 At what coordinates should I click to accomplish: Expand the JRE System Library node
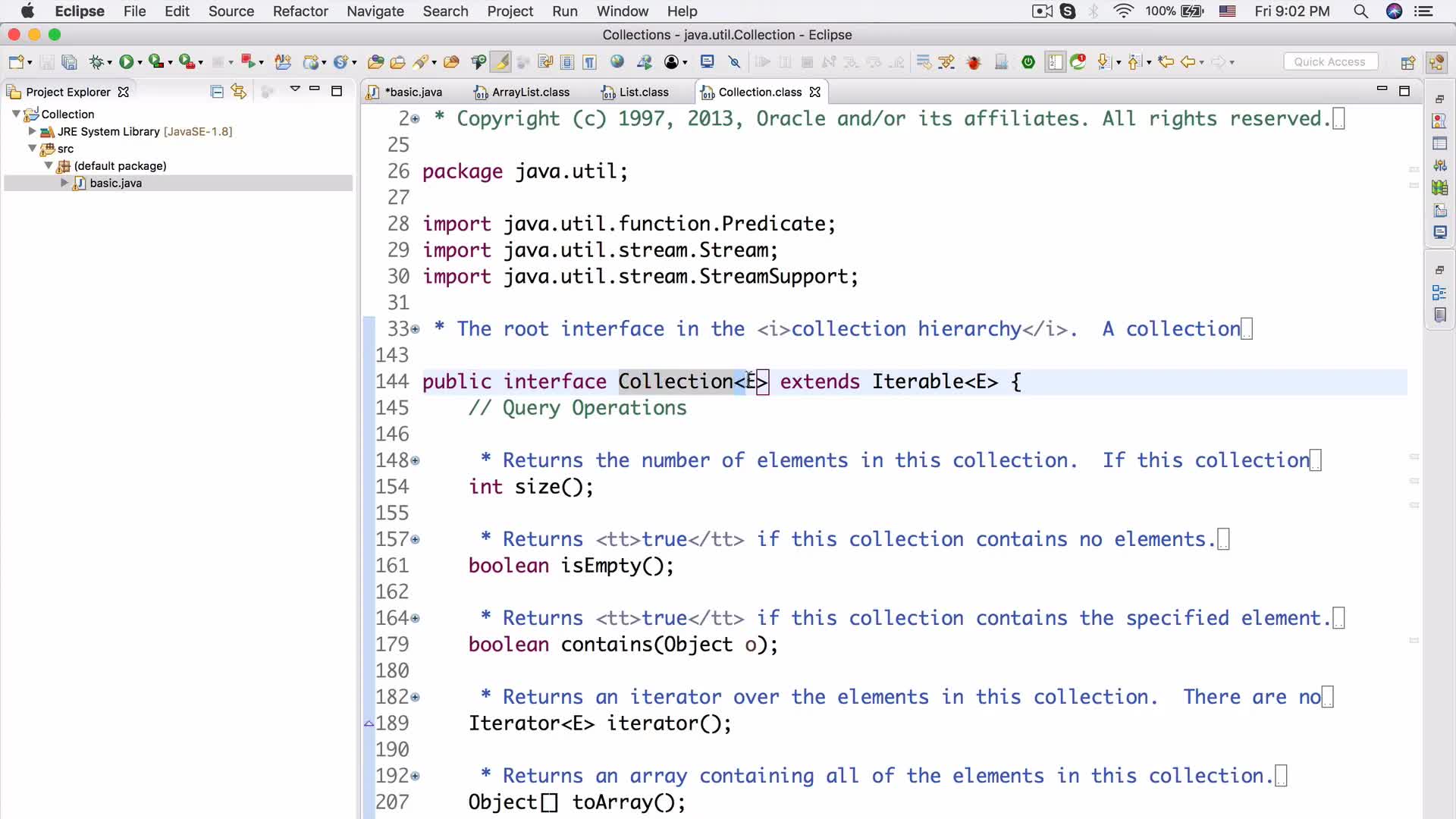click(33, 131)
